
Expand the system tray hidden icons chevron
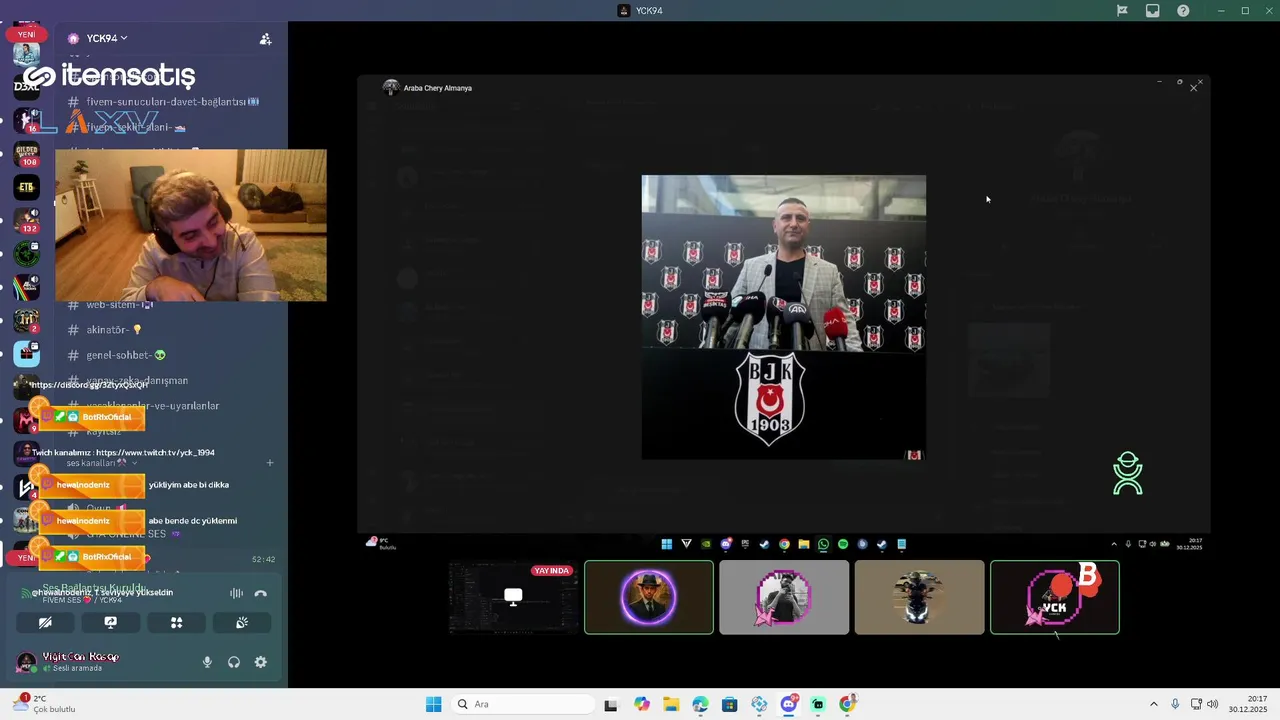click(1153, 704)
